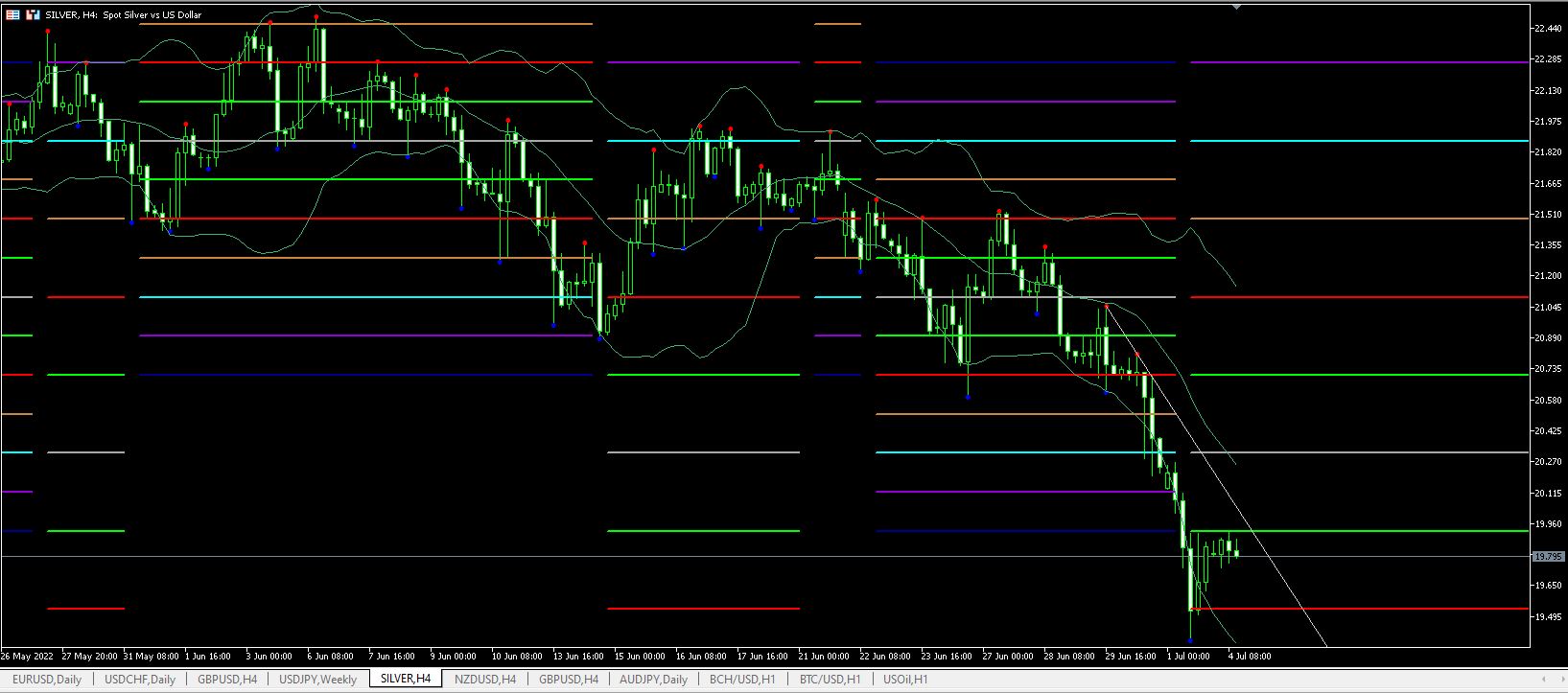Click the 21.975 price scale label
1568x693 pixels.
coord(1548,122)
